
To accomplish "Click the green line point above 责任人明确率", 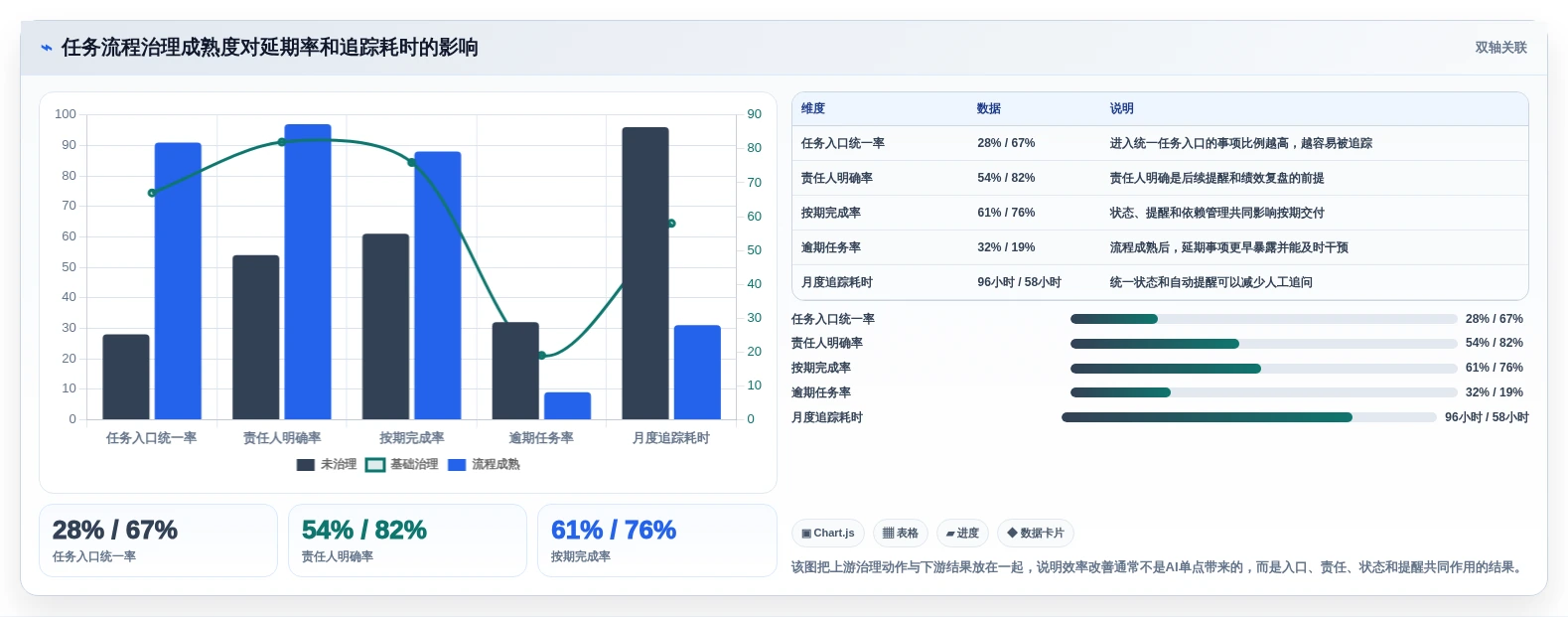I will [x=282, y=142].
